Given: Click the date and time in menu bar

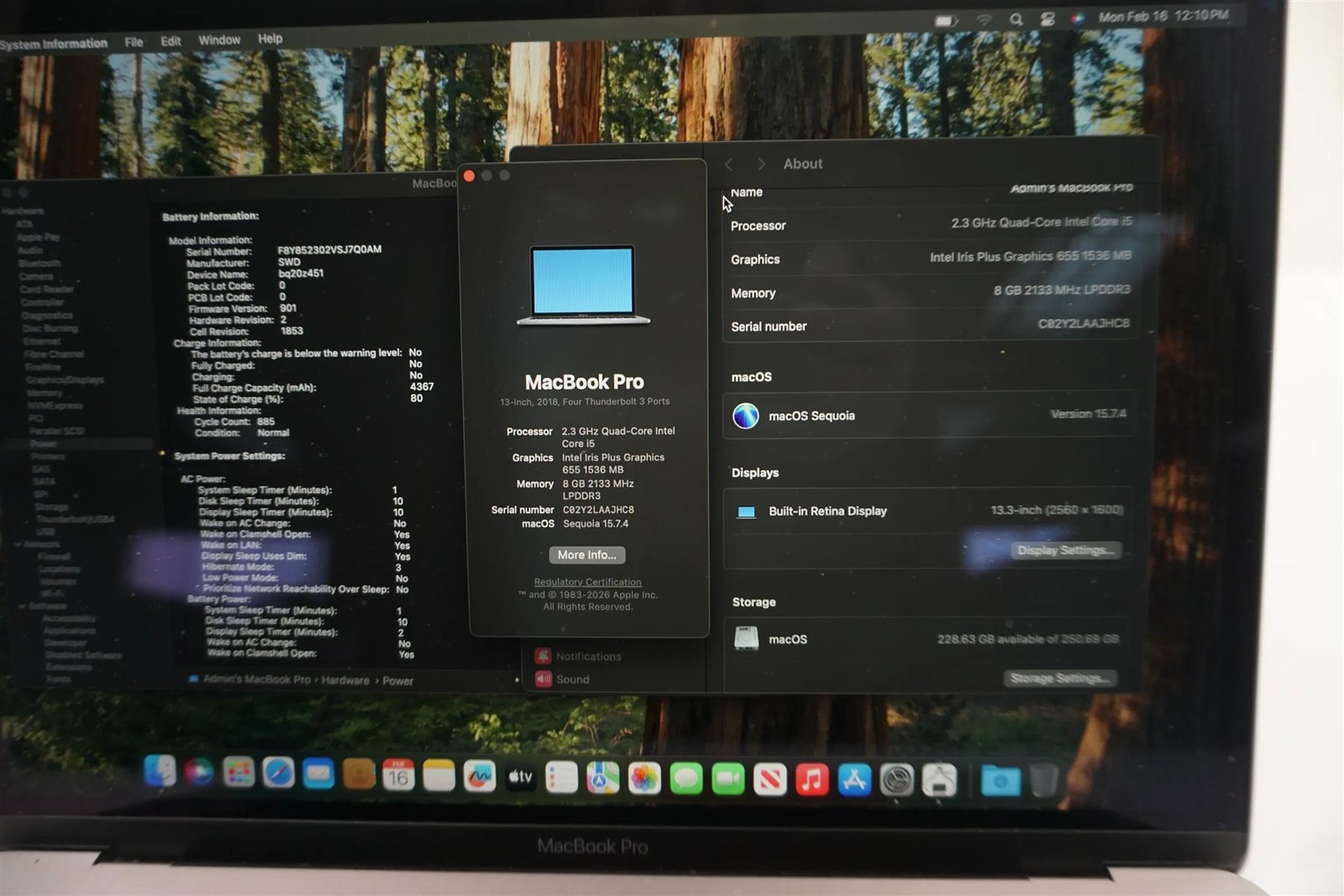Looking at the screenshot, I should point(1163,16).
